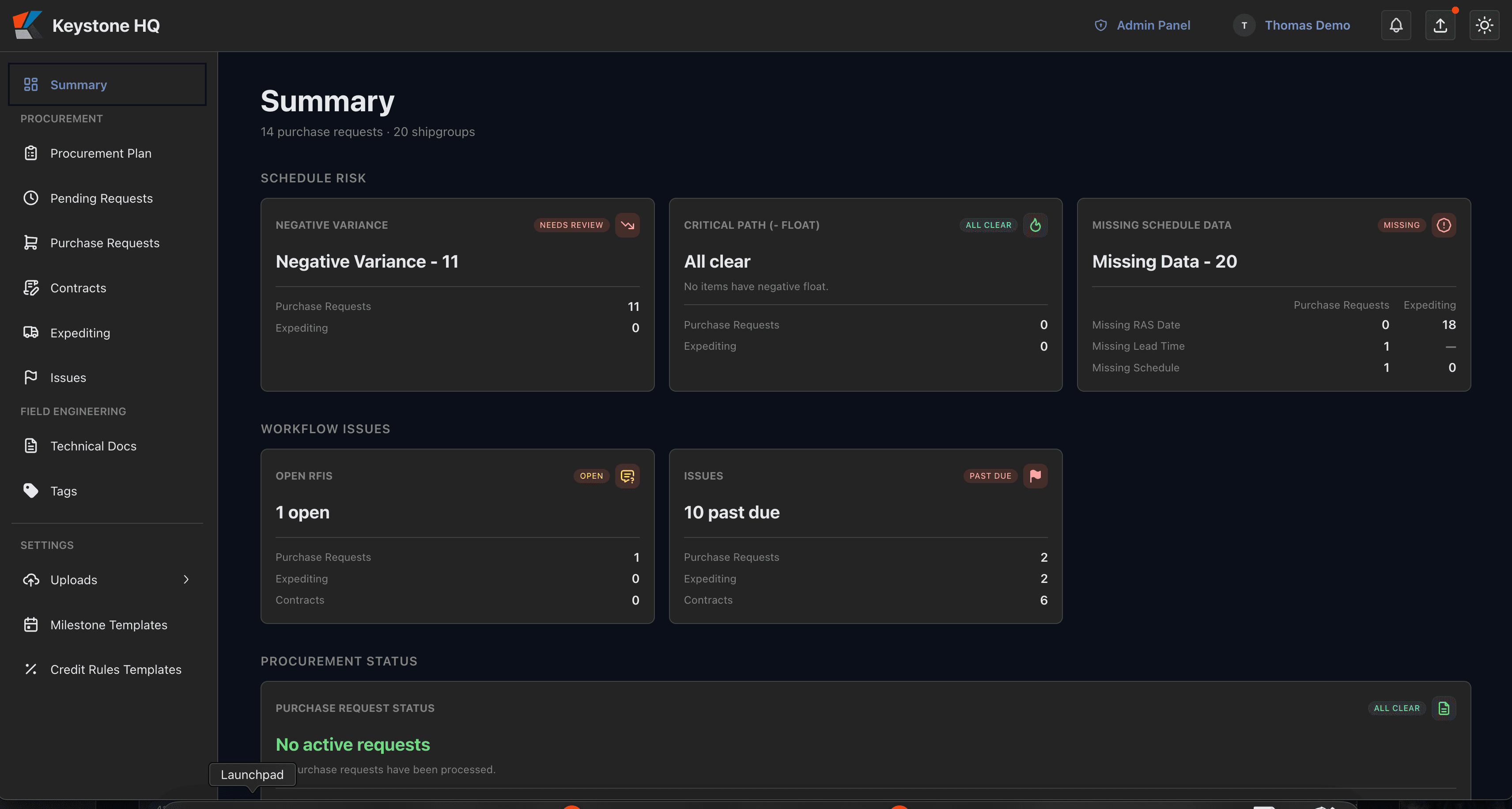The height and width of the screenshot is (809, 1512).
Task: Click the OPEN badge on RFIs card
Action: point(591,476)
